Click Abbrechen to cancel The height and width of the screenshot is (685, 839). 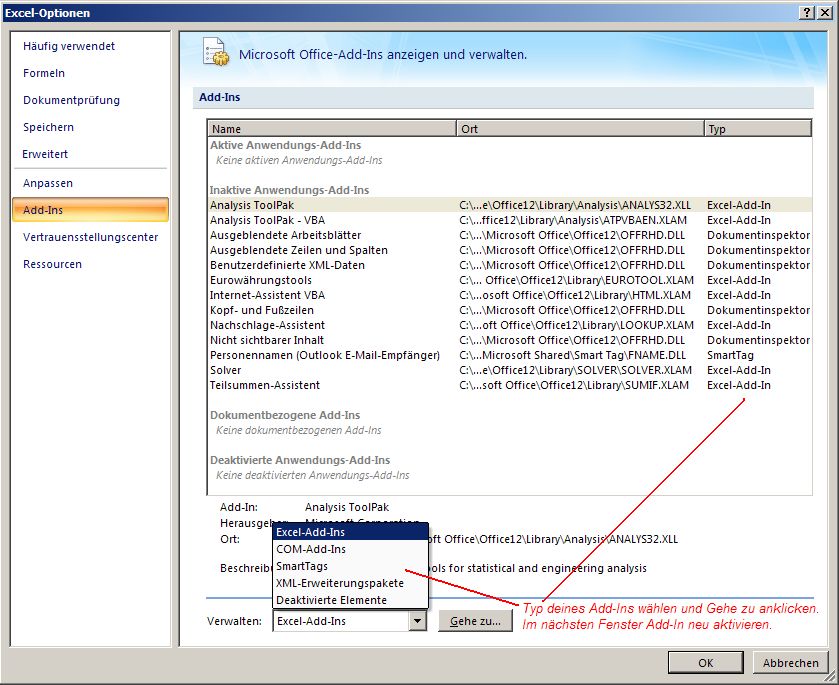click(791, 663)
